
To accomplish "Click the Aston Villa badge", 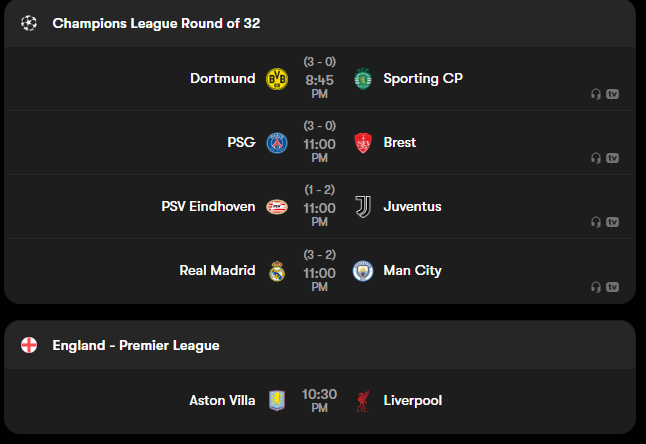I will pyautogui.click(x=277, y=401).
